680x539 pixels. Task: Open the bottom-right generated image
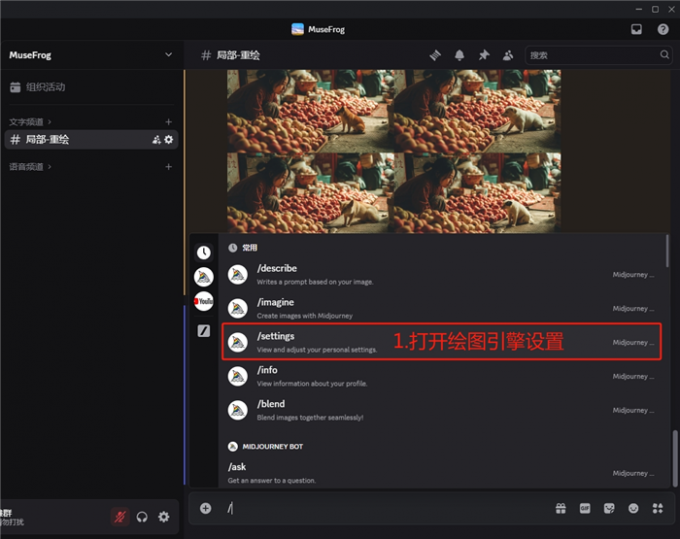click(477, 193)
